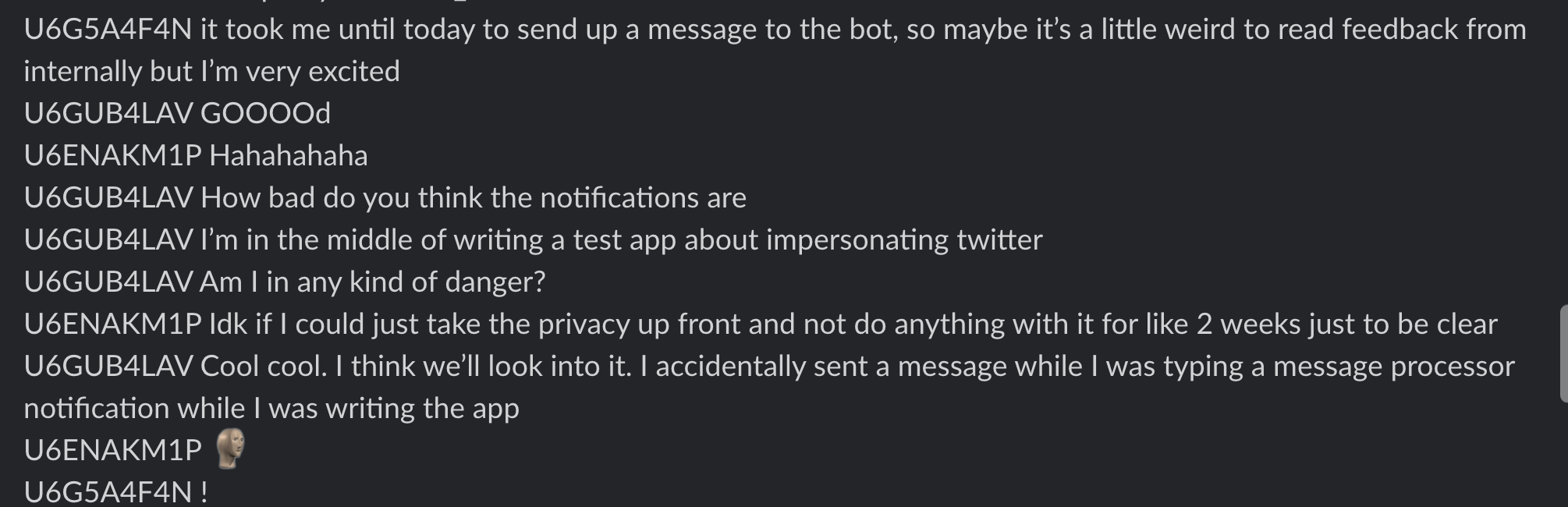
Task: Click the "internally but I'm very excited" line
Action: click(x=211, y=72)
